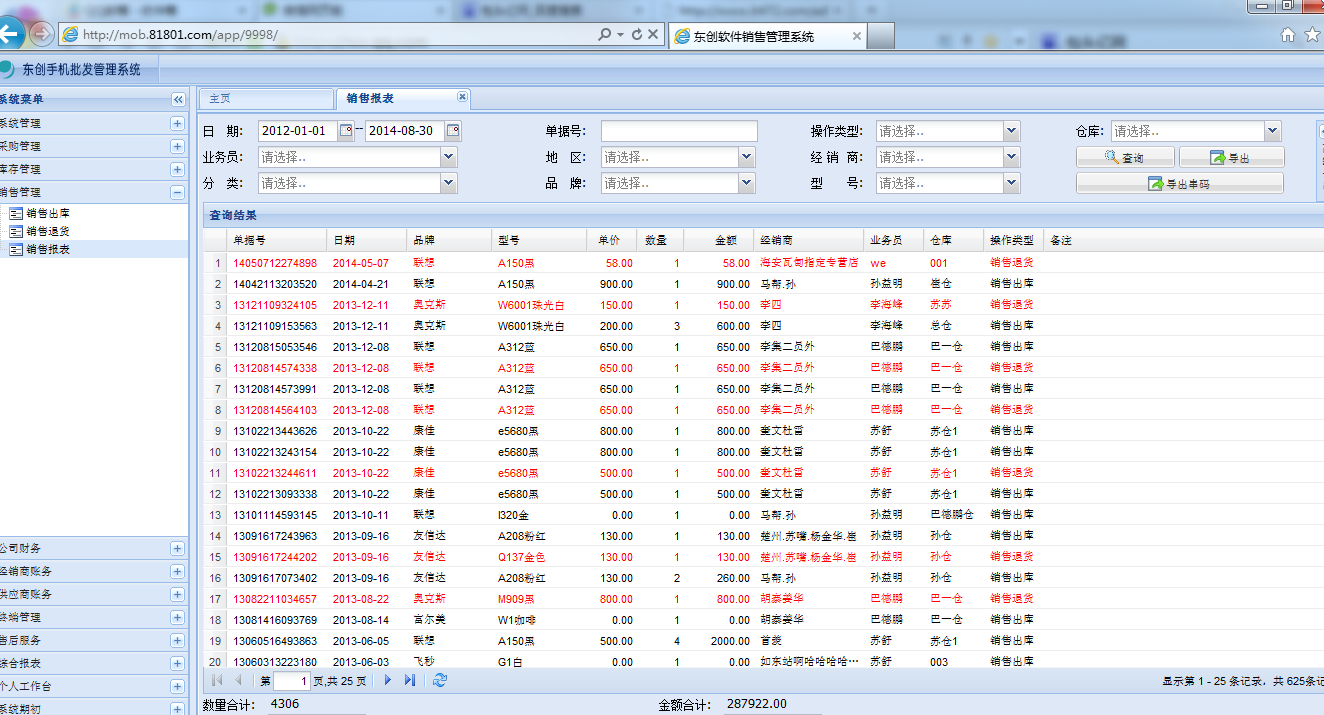Image resolution: width=1324 pixels, height=715 pixels.
Task: Open the 业务员 dropdown list
Action: pyautogui.click(x=448, y=157)
